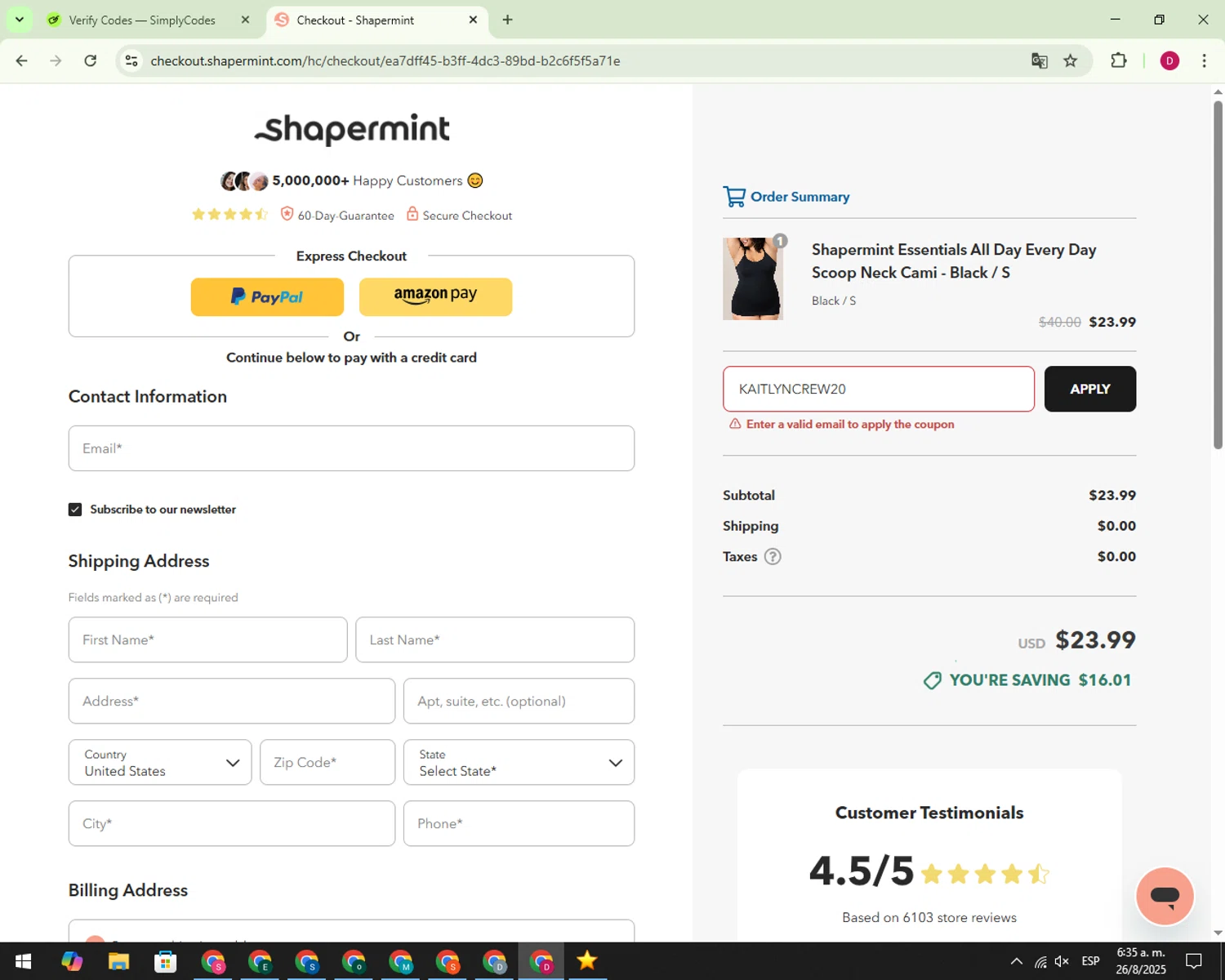
Task: Click the network icon in system tray
Action: click(1040, 961)
